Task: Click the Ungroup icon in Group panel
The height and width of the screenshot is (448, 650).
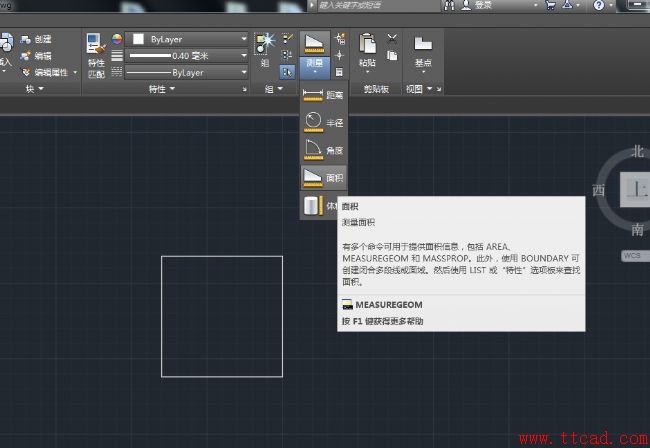Action: pyautogui.click(x=287, y=39)
